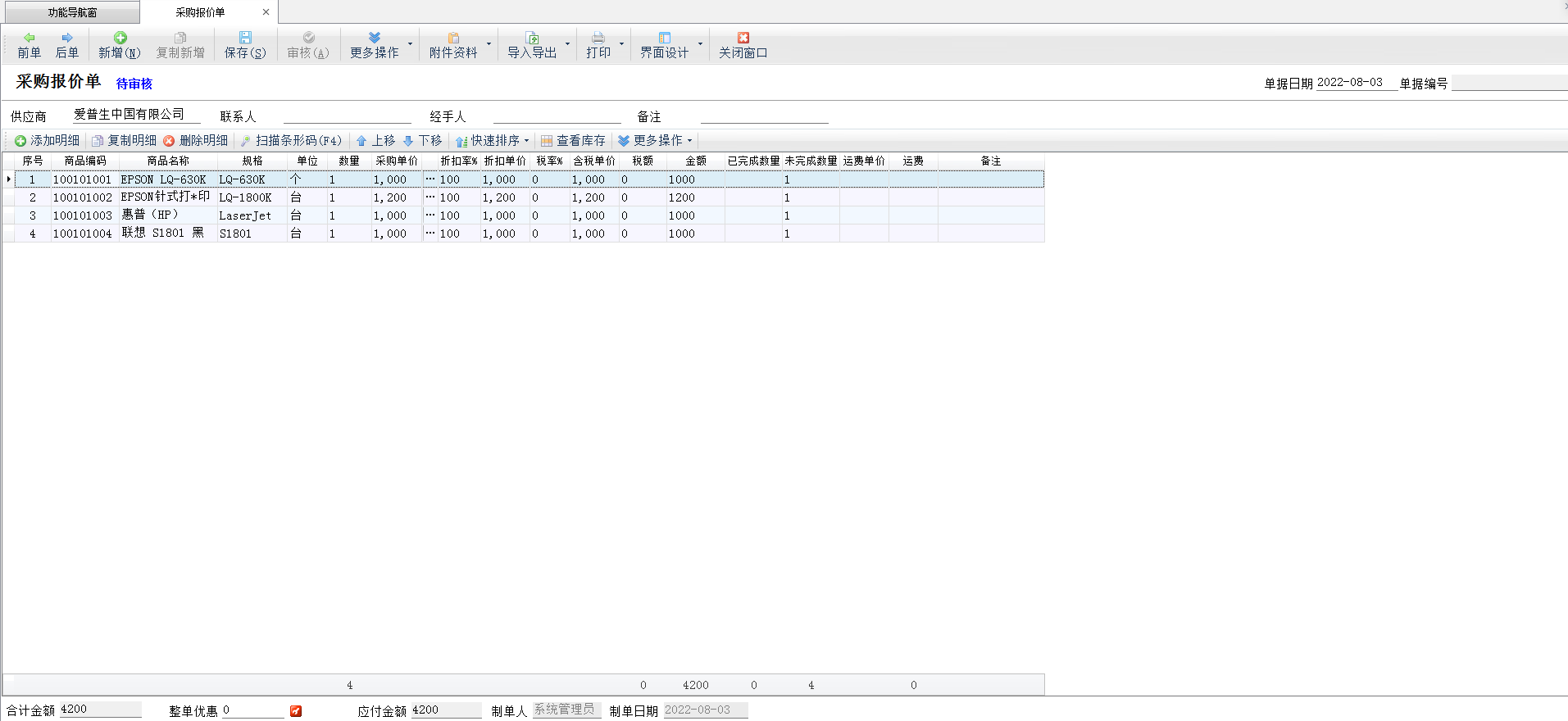The height and width of the screenshot is (721, 1568).
Task: Open the 导入导出 dropdown arrow
Action: tap(567, 44)
